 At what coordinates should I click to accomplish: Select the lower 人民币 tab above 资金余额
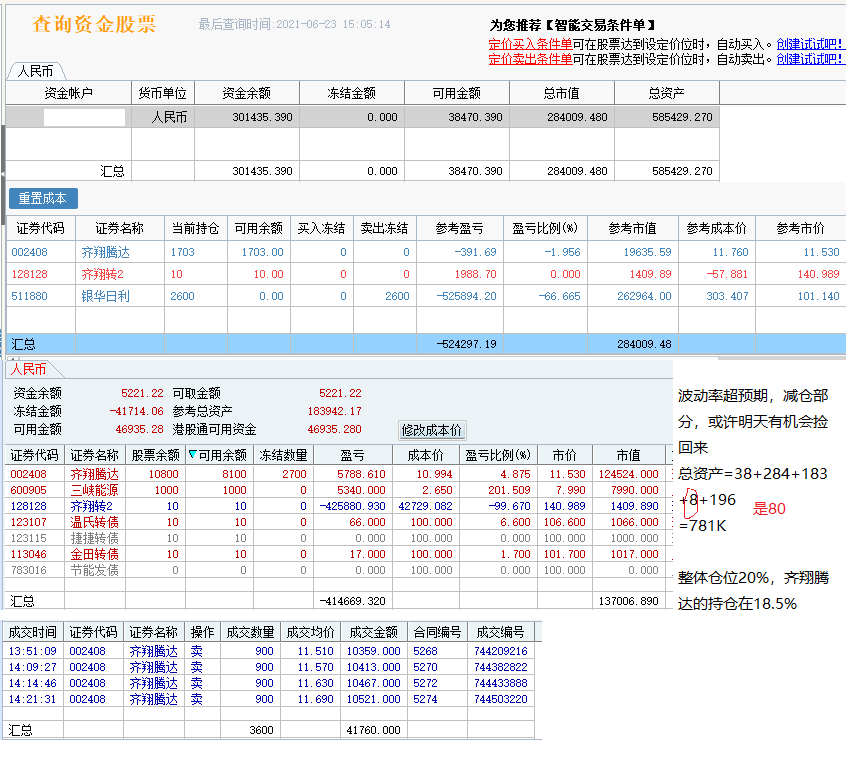point(29,369)
